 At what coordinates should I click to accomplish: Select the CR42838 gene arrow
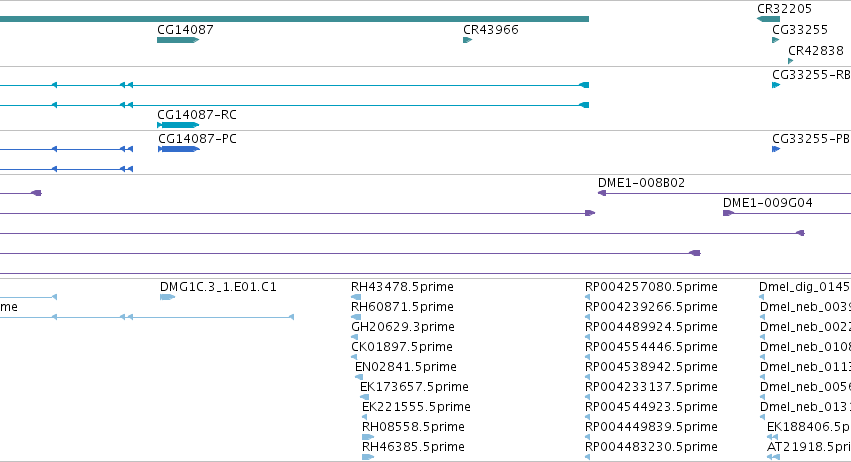point(791,61)
